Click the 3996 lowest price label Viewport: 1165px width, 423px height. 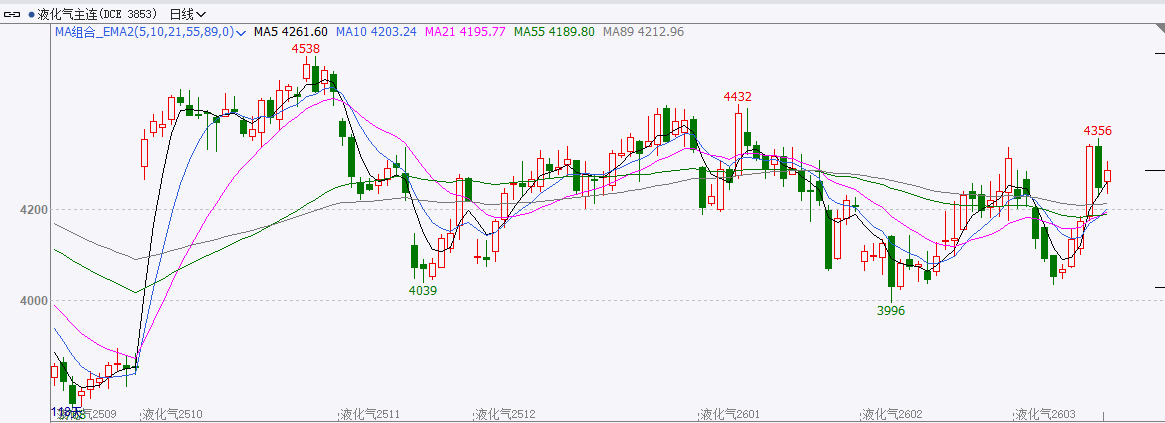click(x=890, y=311)
